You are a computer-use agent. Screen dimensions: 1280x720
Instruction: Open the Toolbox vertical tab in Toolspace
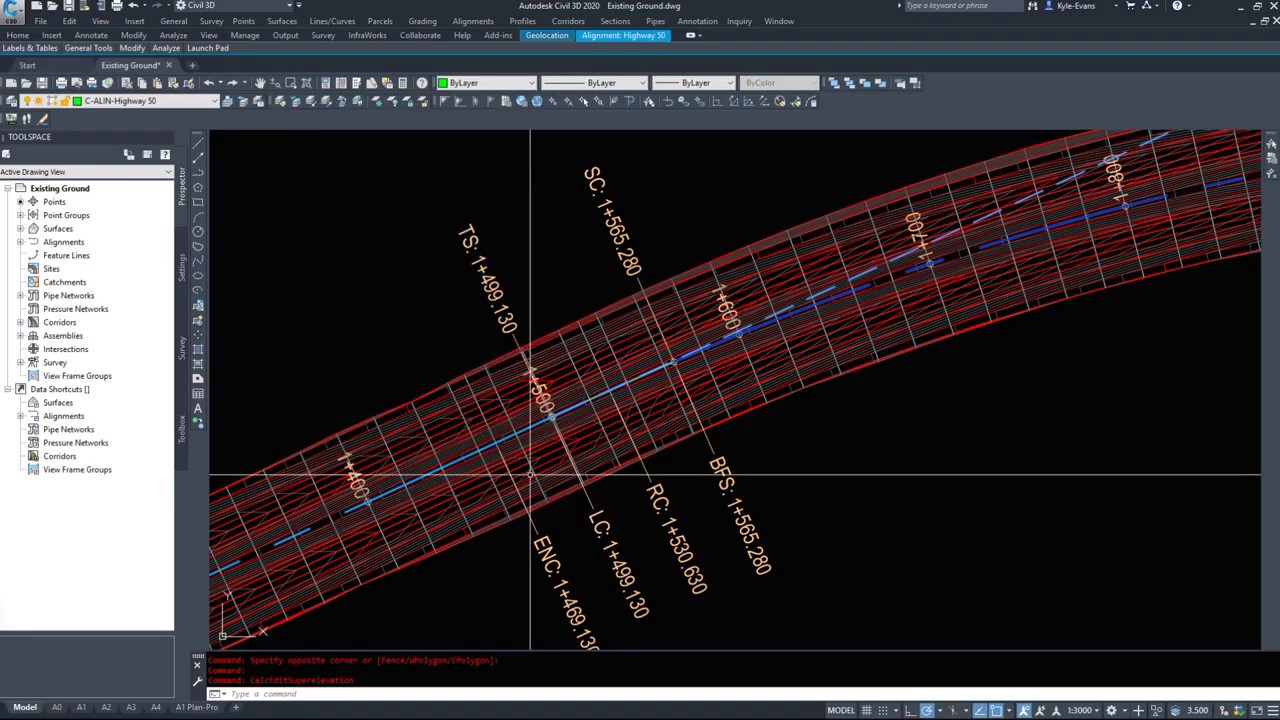coord(182,428)
